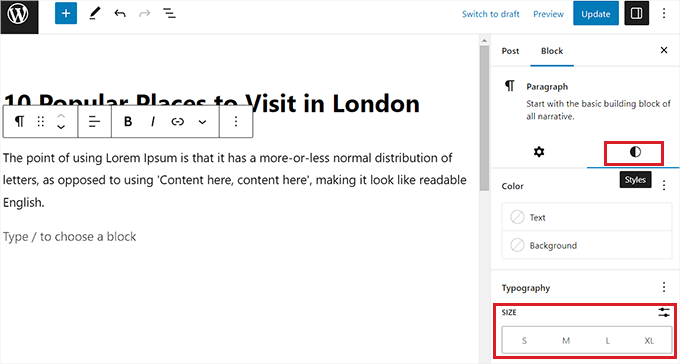The height and width of the screenshot is (364, 680).
Task: Open the block inserter plus button
Action: 66,13
